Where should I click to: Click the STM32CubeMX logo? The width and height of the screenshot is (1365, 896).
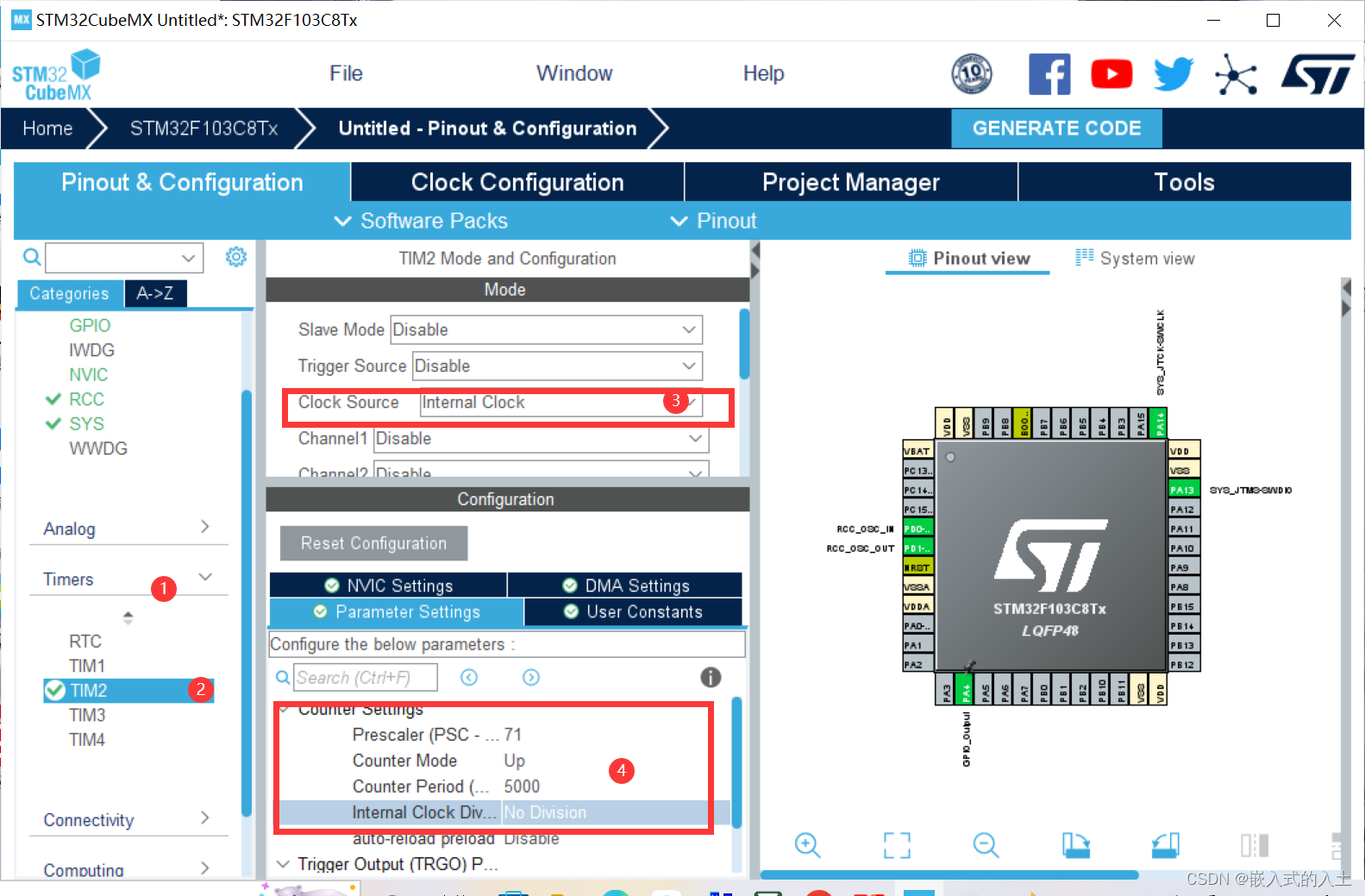(x=56, y=75)
